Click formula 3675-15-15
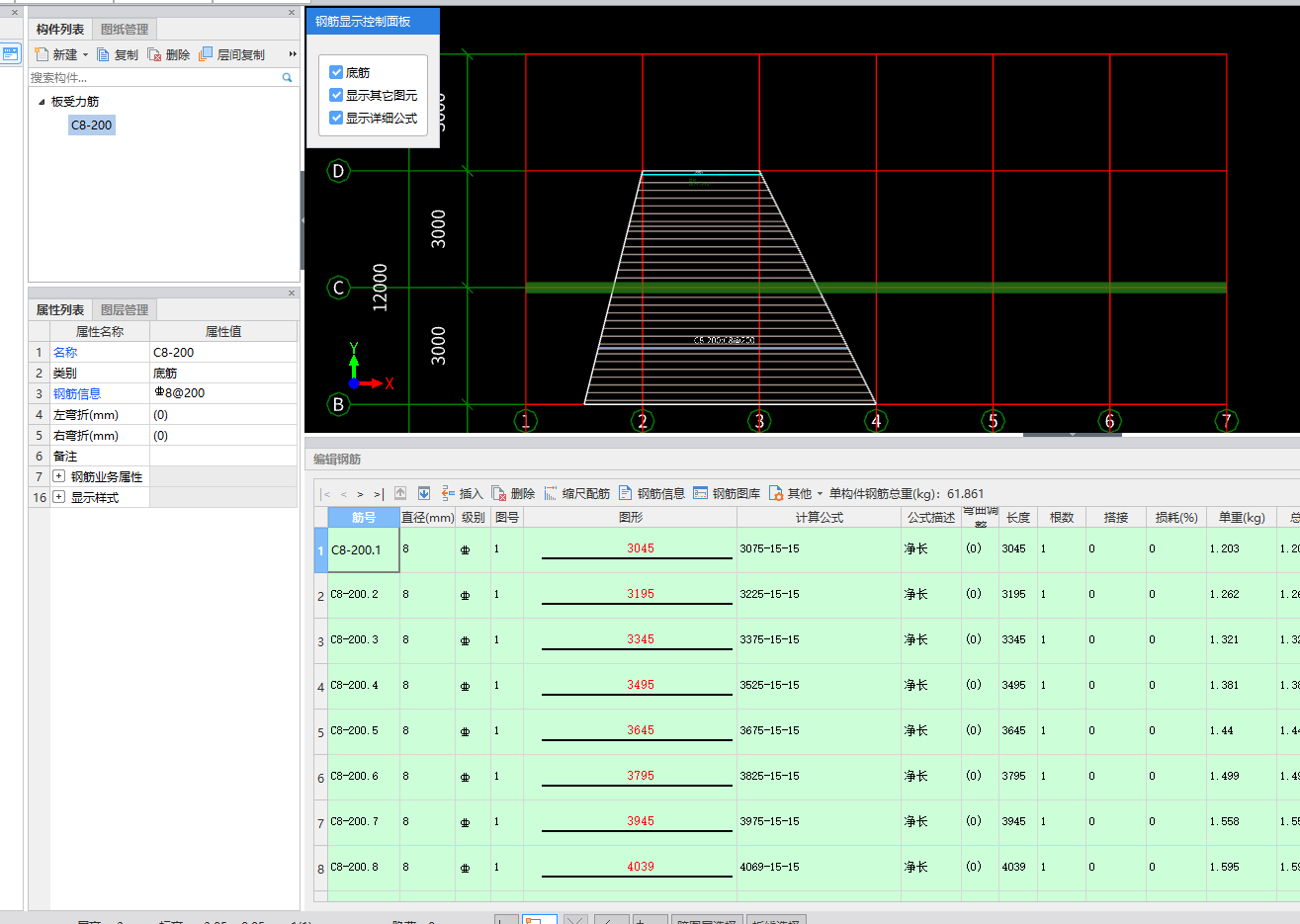Image resolution: width=1300 pixels, height=924 pixels. pyautogui.click(x=770, y=730)
